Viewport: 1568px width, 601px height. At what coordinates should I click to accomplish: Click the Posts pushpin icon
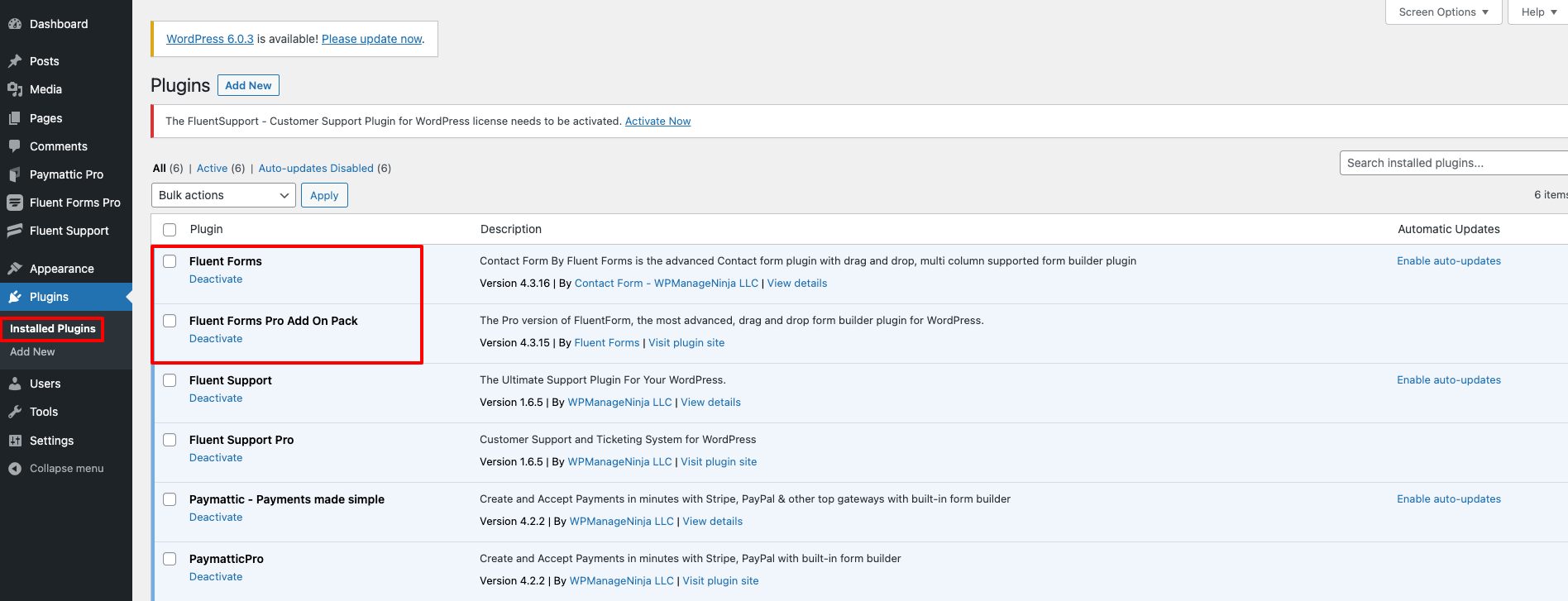15,61
